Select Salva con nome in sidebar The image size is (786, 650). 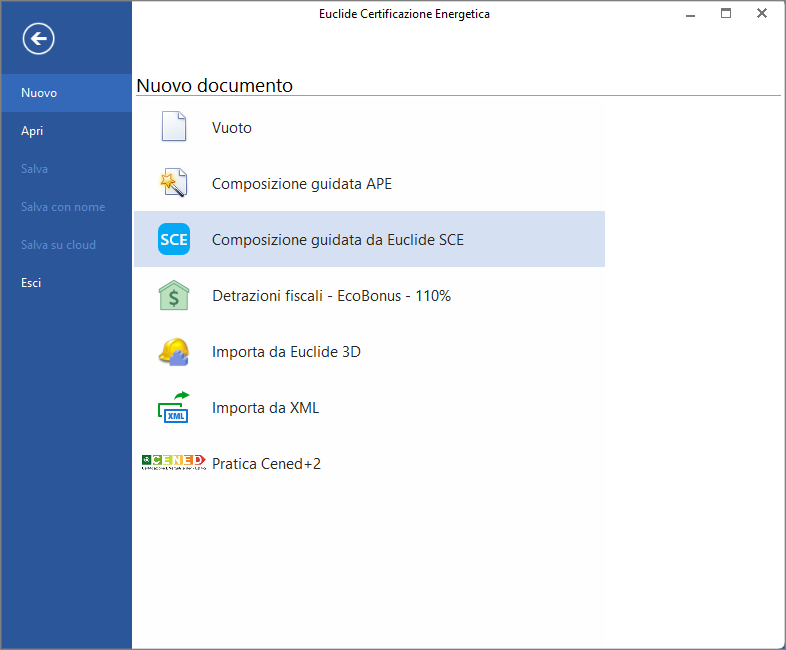point(62,207)
